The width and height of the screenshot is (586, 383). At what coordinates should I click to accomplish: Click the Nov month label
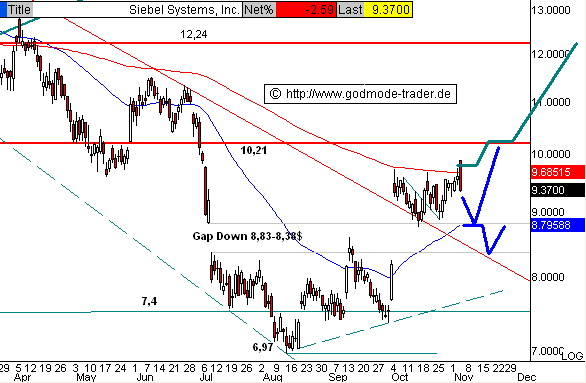click(x=463, y=377)
